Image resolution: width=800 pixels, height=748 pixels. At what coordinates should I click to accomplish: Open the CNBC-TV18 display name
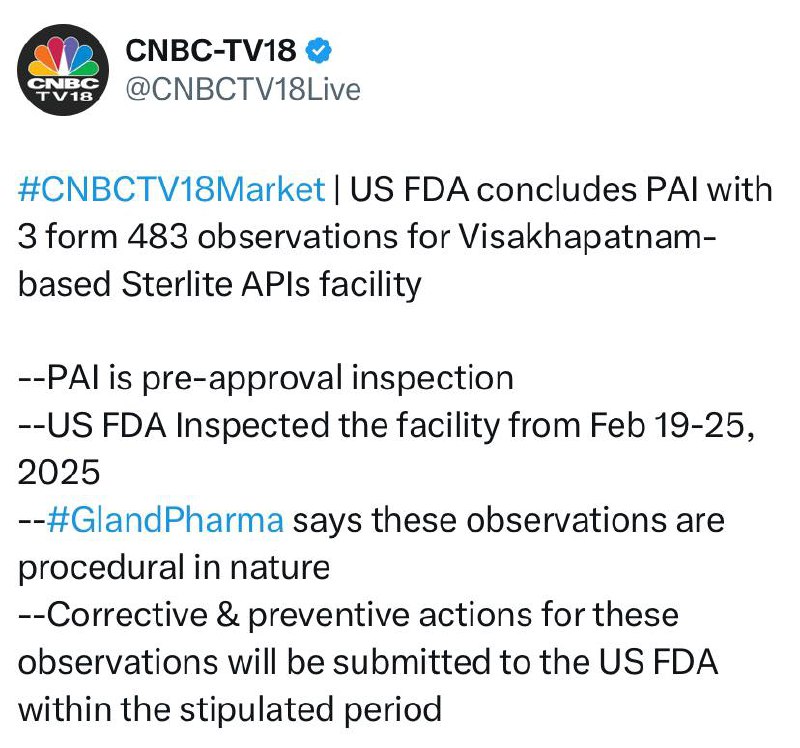click(x=211, y=51)
